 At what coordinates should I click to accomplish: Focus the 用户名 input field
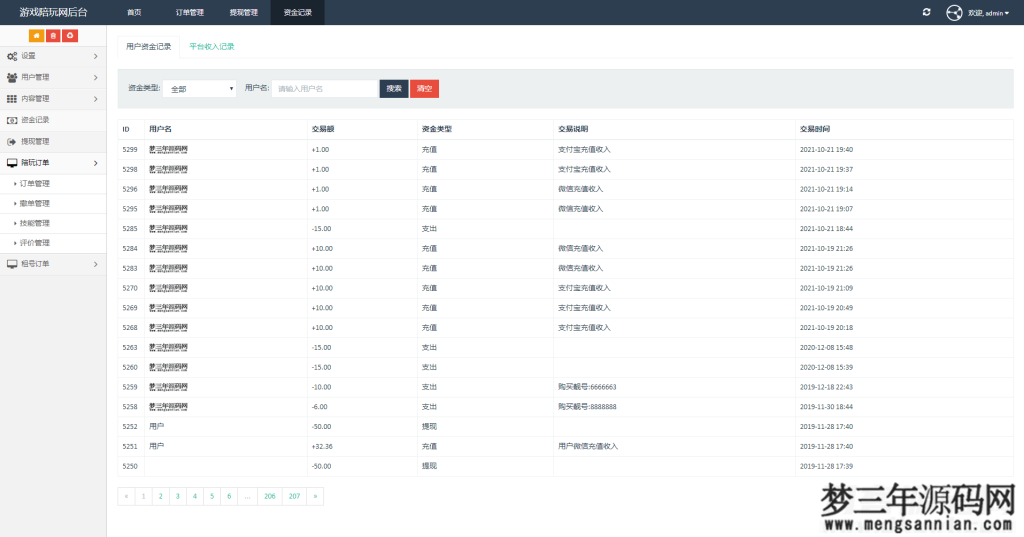coord(324,89)
